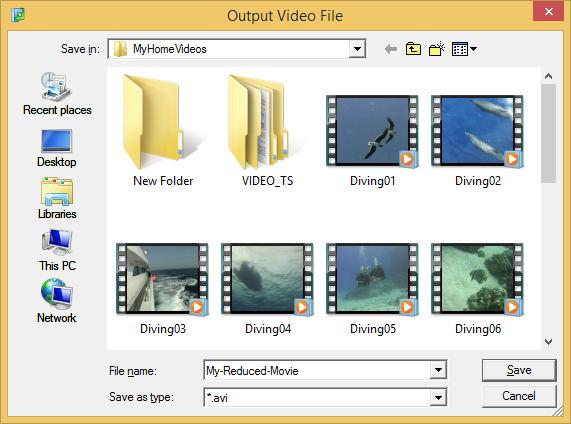Expand the File name dropdown arrow
Screen dimensions: 571x424
tap(438, 370)
